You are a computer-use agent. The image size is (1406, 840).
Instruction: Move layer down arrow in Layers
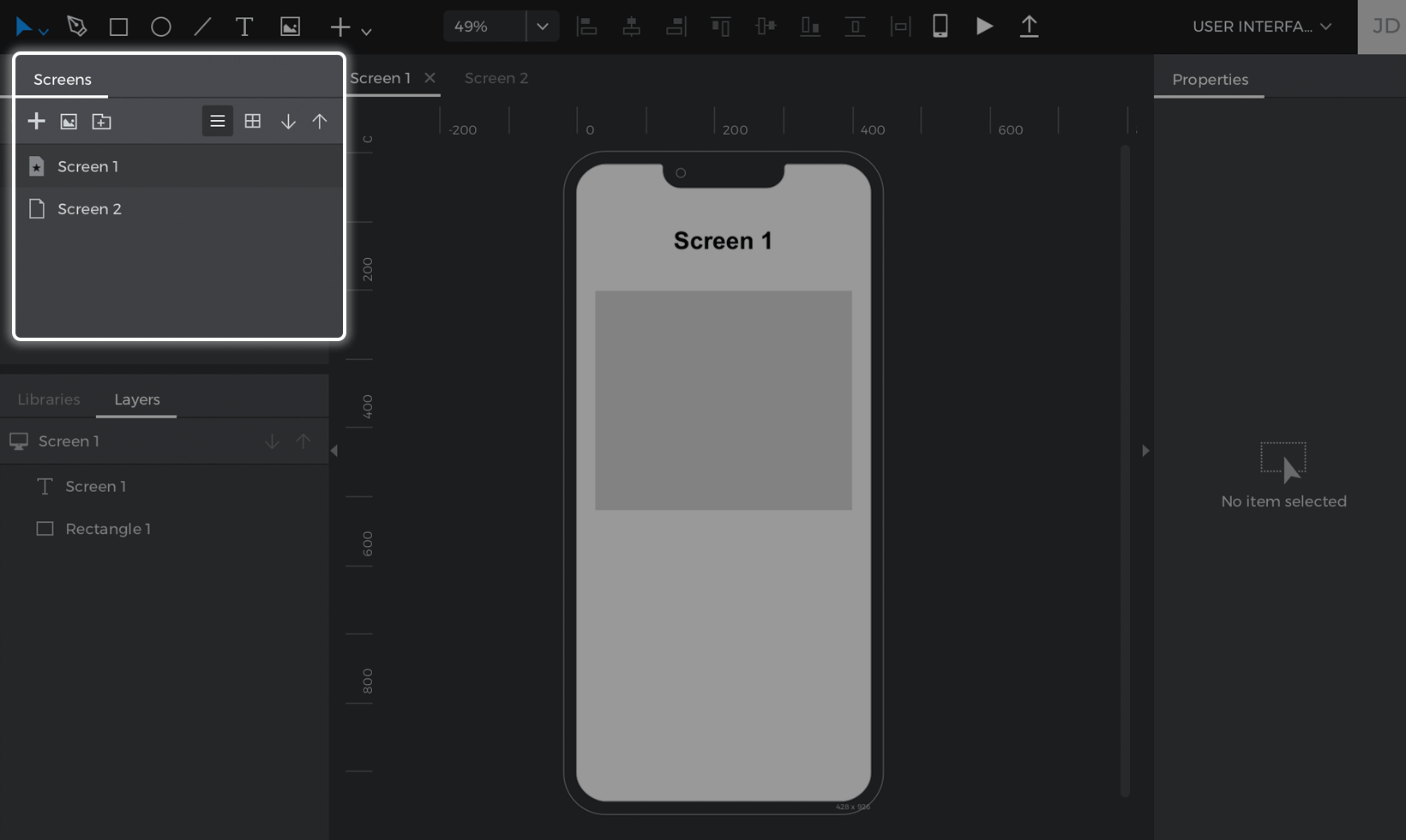pyautogui.click(x=272, y=441)
